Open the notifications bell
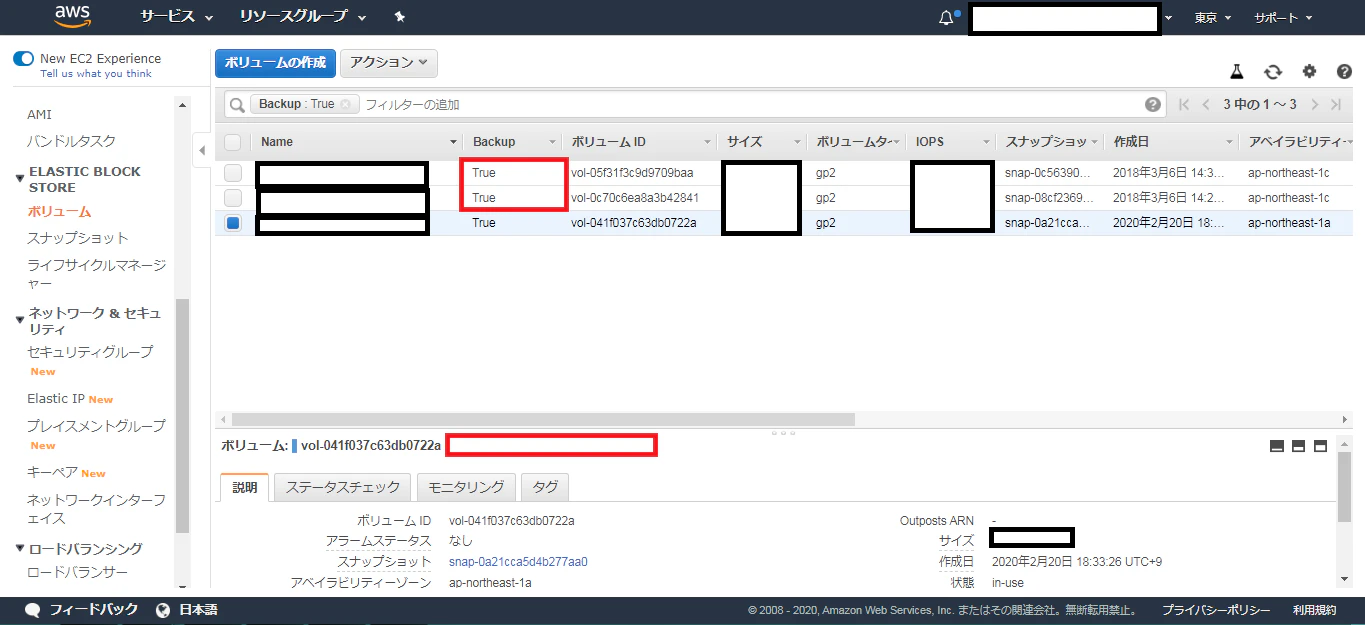 tap(946, 18)
